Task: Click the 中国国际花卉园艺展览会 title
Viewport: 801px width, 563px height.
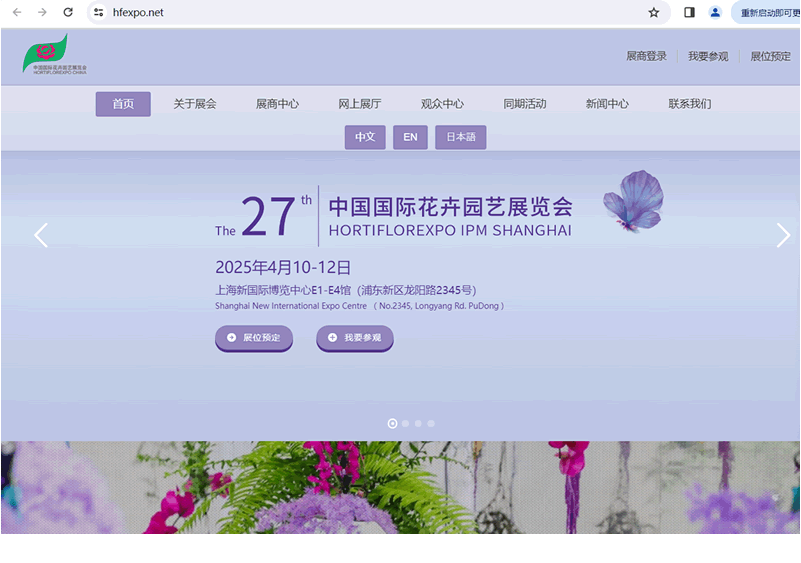Action: coord(451,207)
